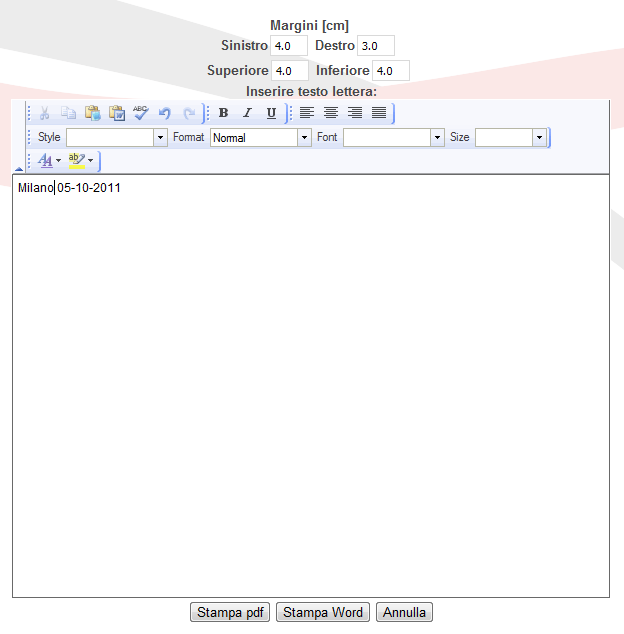Click the Superiore margin input
This screenshot has width=624, height=634.
coord(290,71)
